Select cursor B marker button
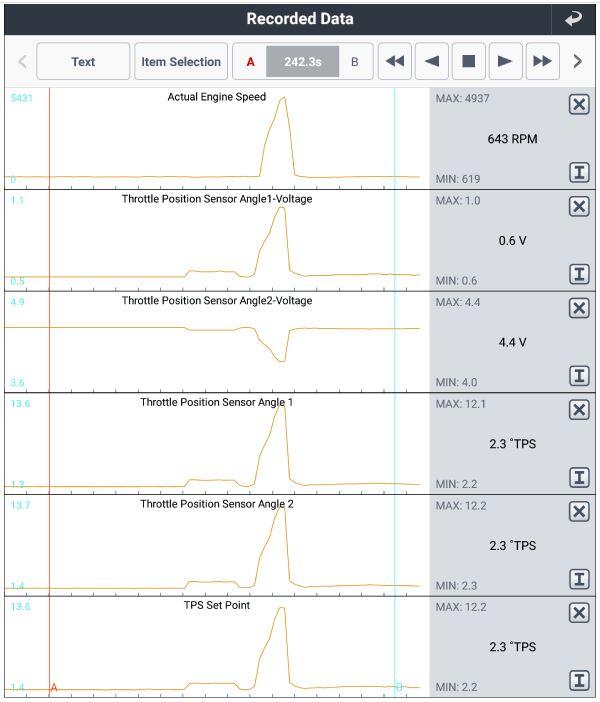 (354, 62)
